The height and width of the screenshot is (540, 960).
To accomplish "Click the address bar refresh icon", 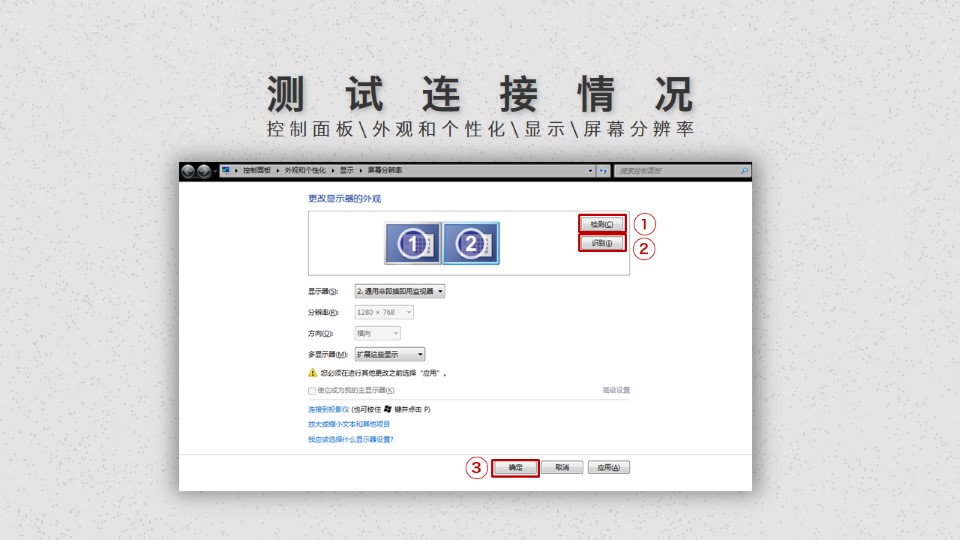I will [x=603, y=171].
